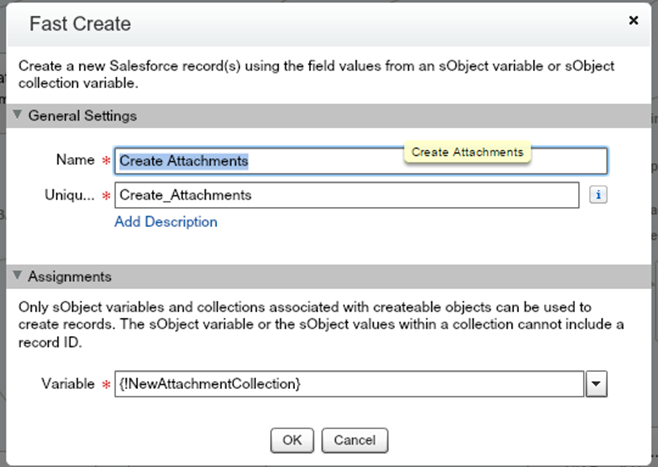Click the Variable field with NewAttachmentCollection
658x467 pixels.
[x=348, y=383]
